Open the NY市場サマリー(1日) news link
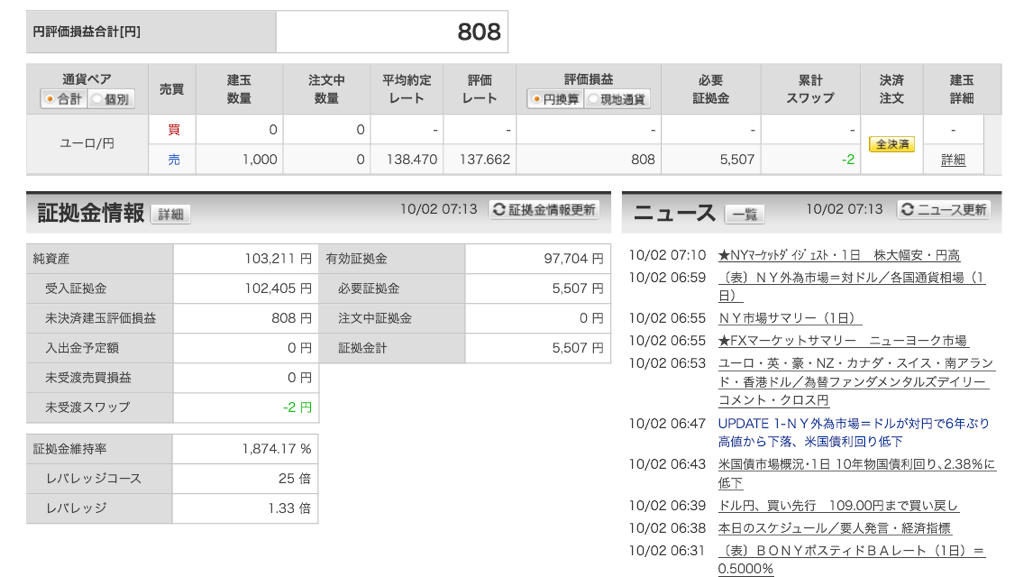Viewport: 1024px width, 577px height. [789, 318]
